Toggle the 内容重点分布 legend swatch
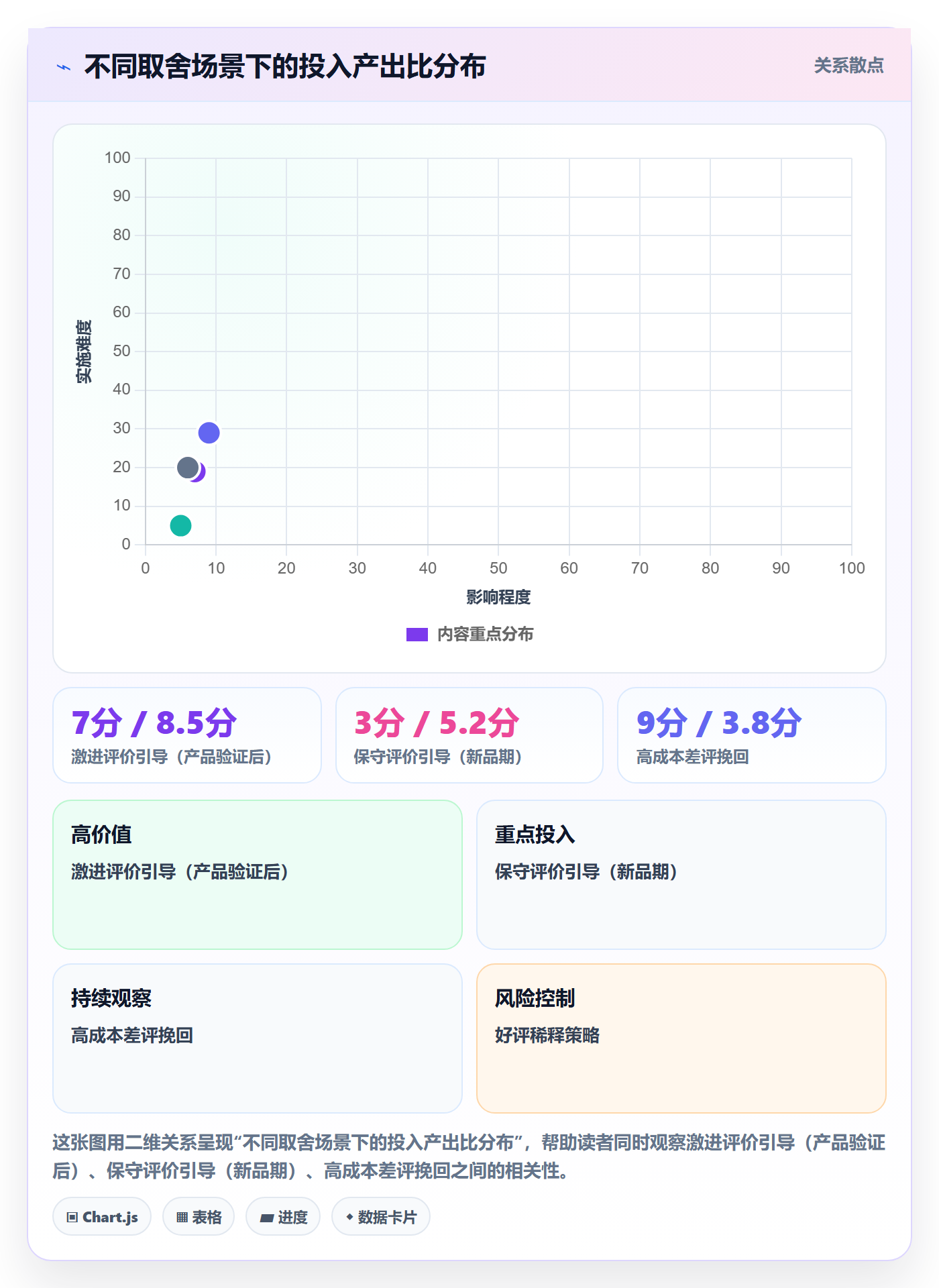939x1288 pixels. pyautogui.click(x=417, y=635)
